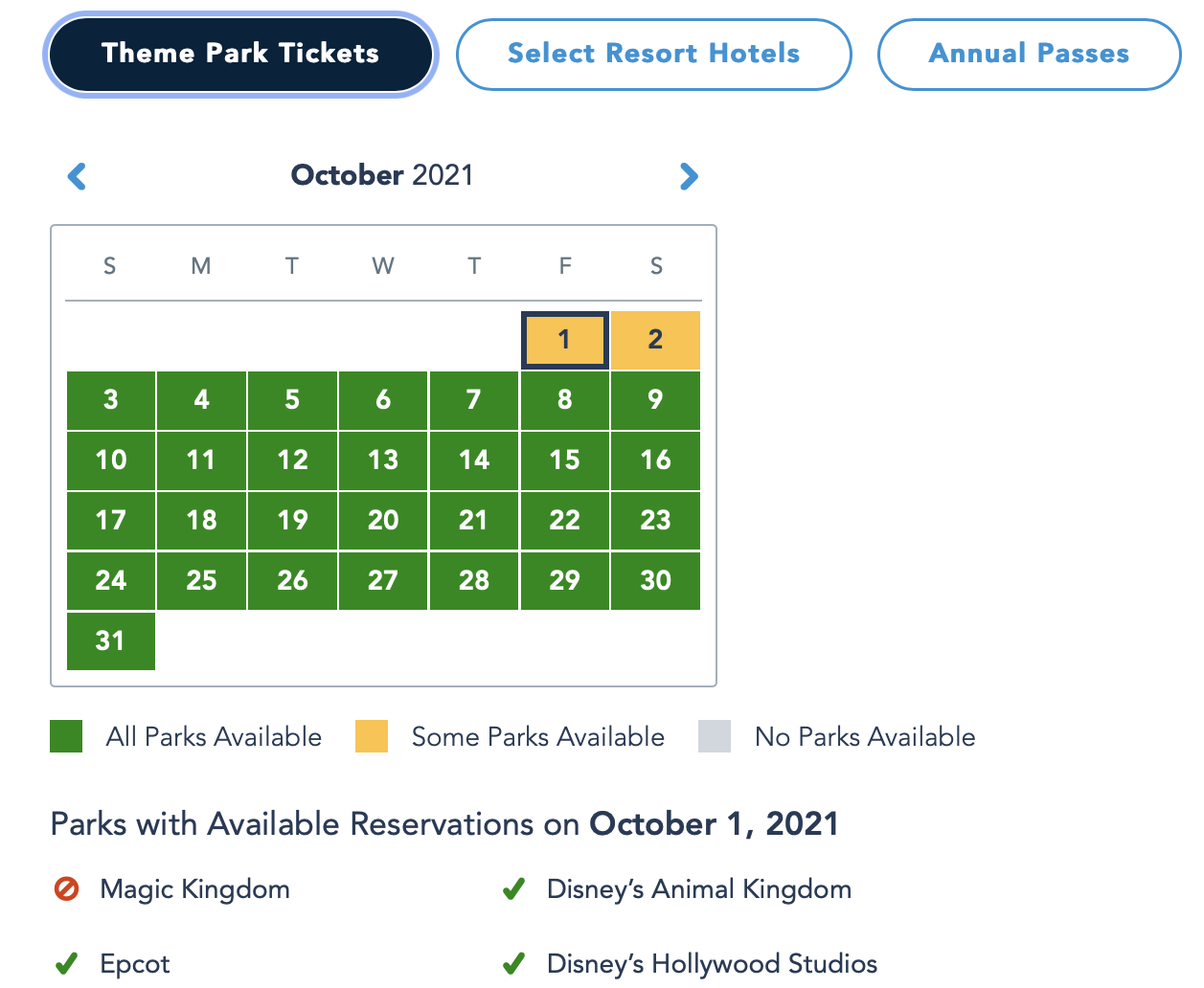This screenshot has width=1204, height=988.
Task: Open the Annual Passes tab
Action: pyautogui.click(x=1029, y=54)
